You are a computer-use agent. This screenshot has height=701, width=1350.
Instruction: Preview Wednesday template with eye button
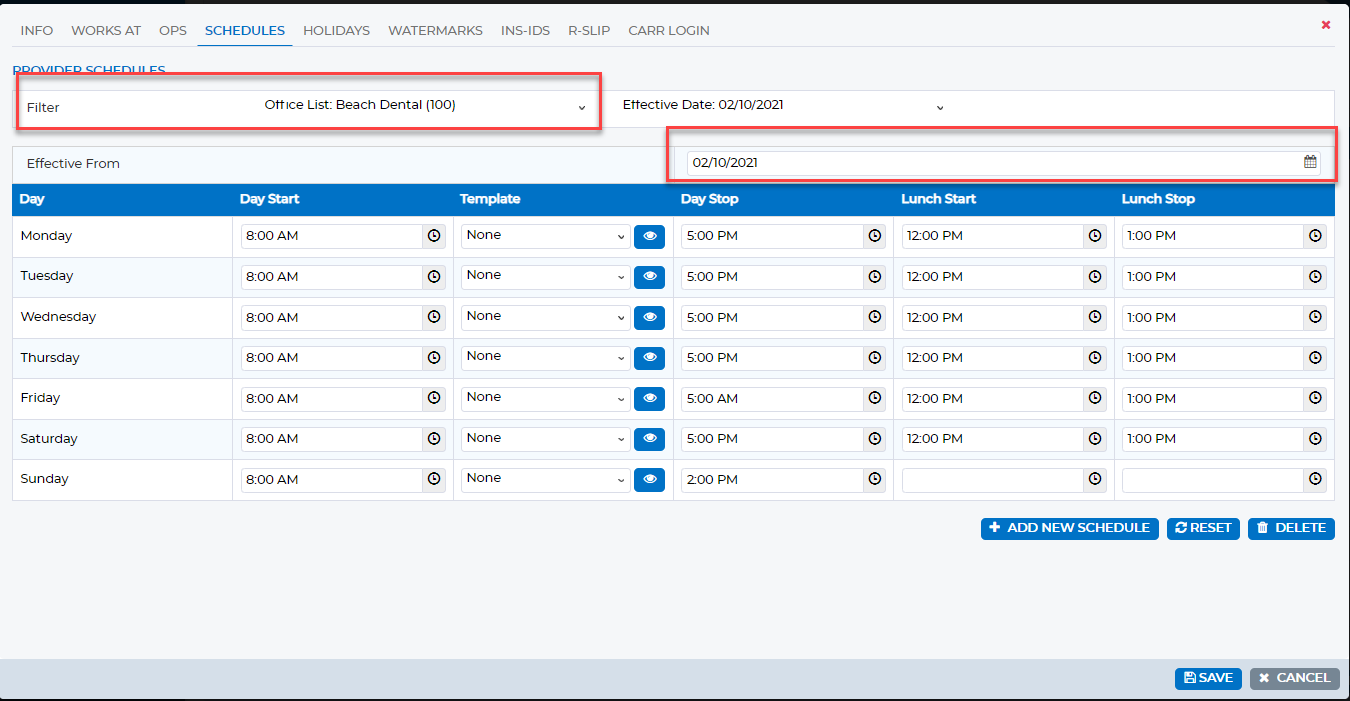pyautogui.click(x=650, y=318)
